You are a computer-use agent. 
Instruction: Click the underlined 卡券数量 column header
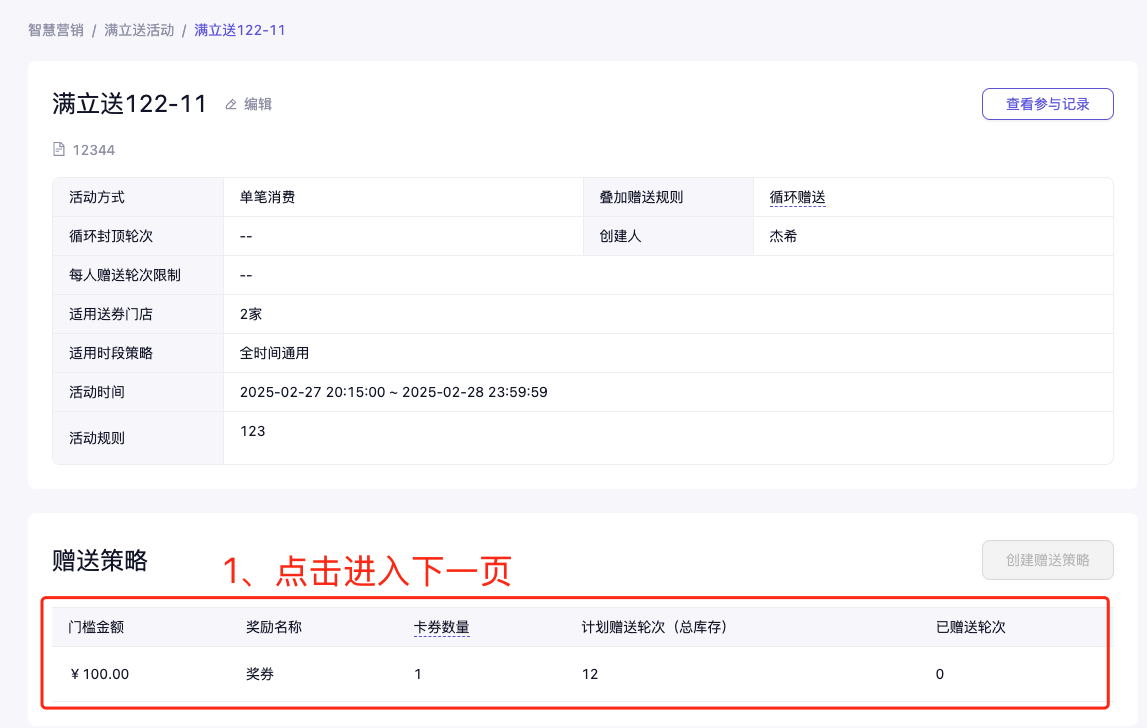442,627
